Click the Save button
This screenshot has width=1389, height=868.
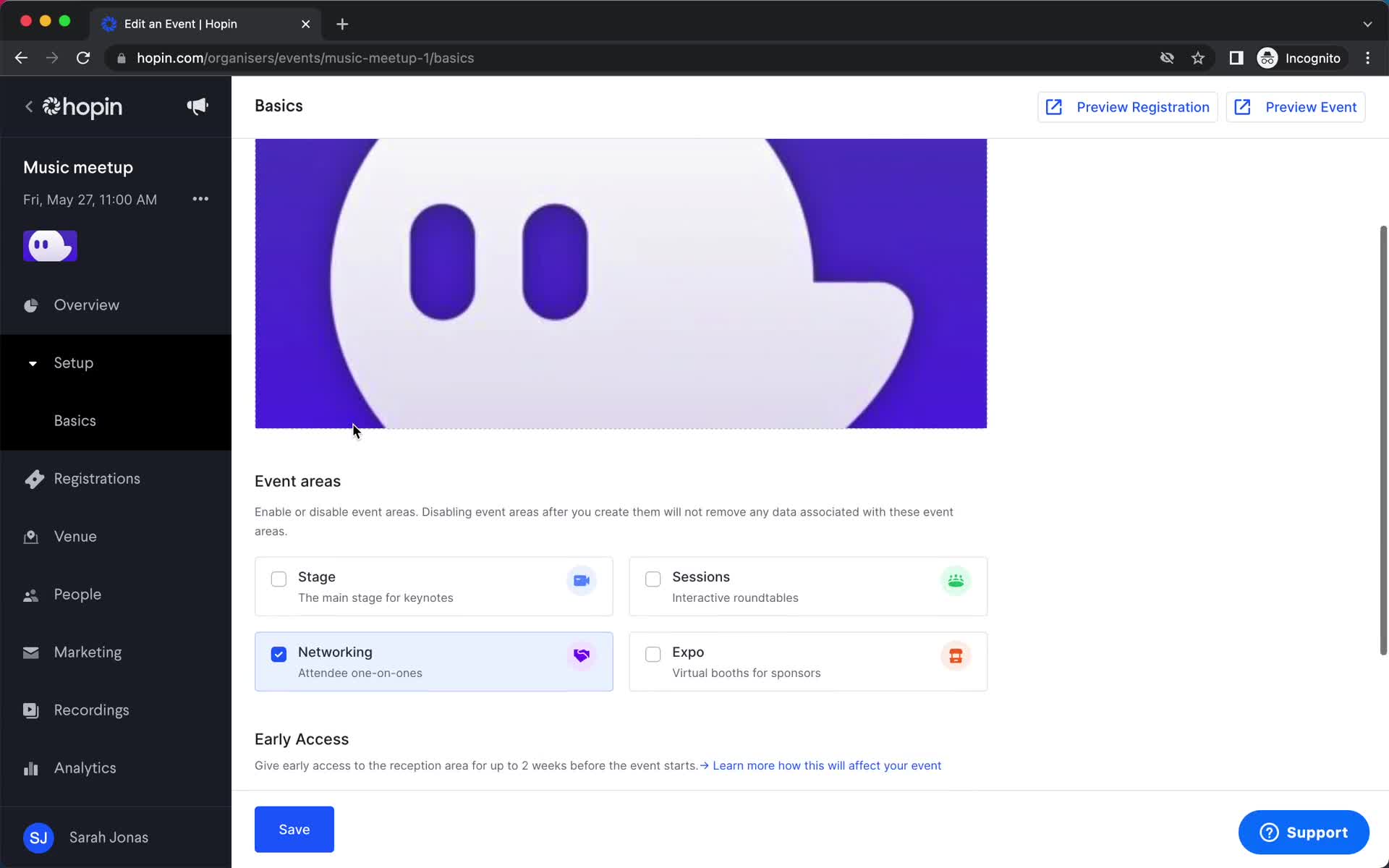(294, 829)
